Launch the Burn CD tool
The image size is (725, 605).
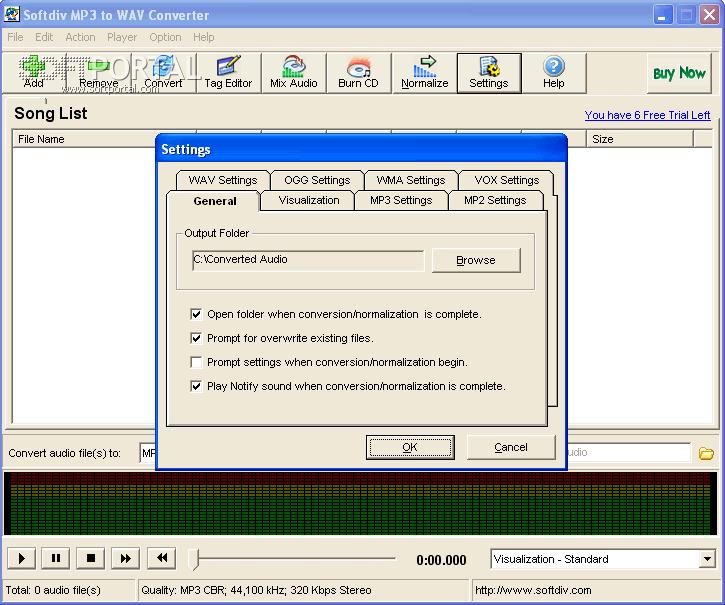[358, 73]
